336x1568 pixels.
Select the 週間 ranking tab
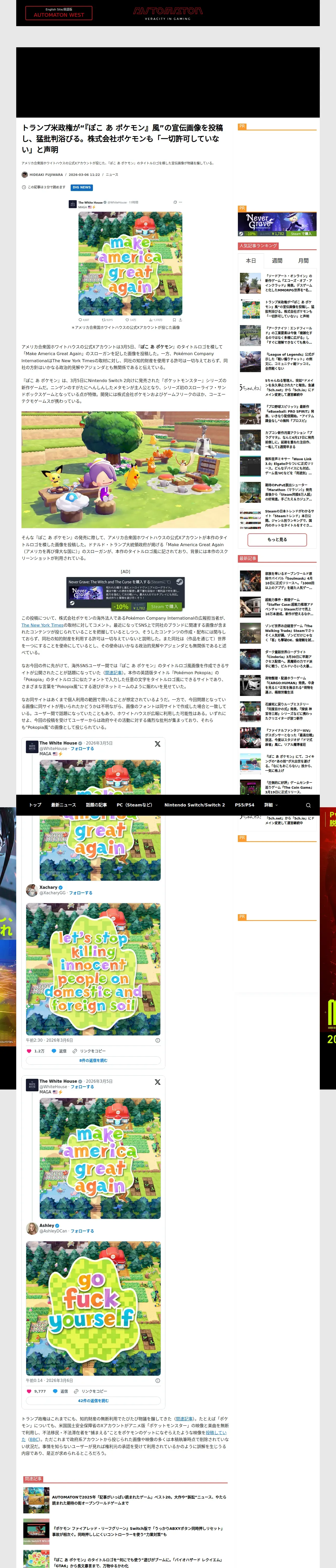[277, 261]
